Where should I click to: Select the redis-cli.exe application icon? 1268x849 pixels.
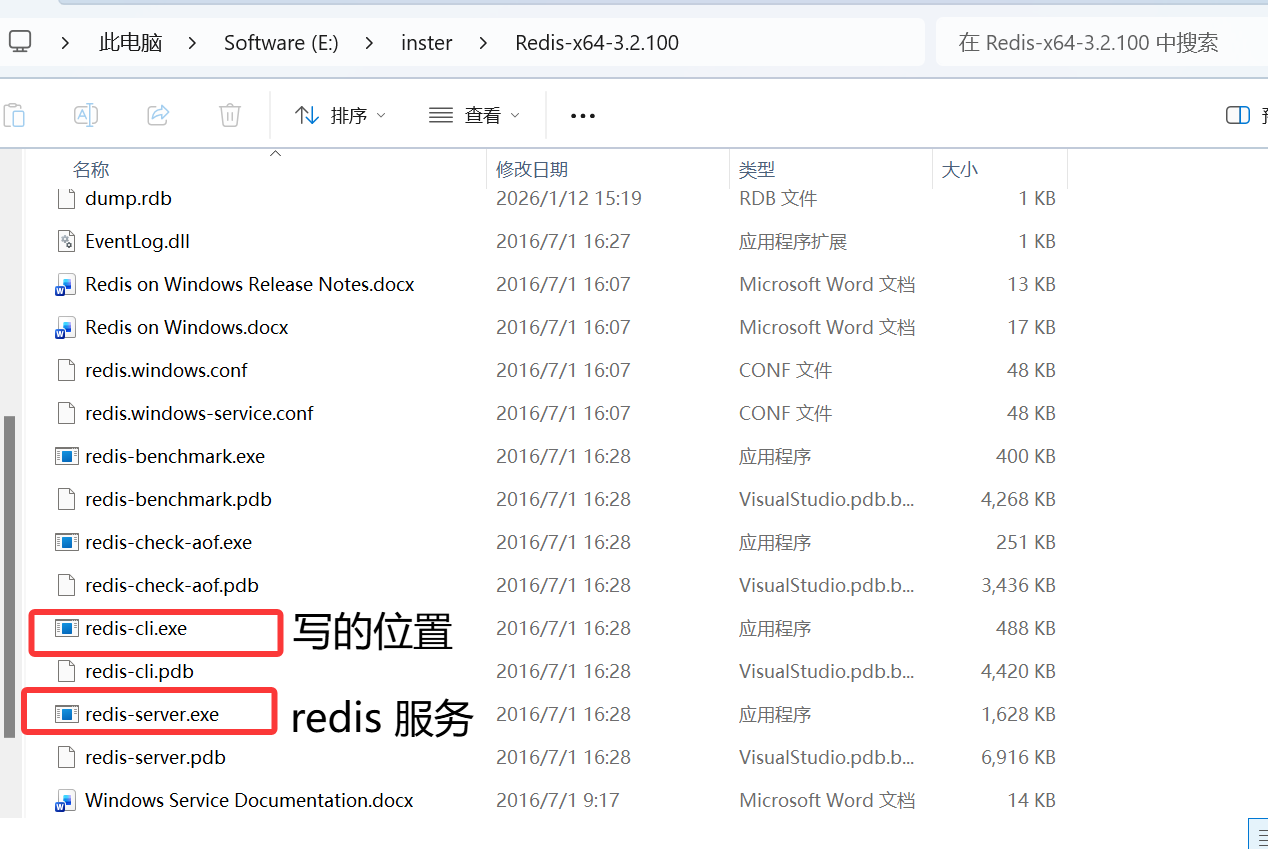[66, 628]
